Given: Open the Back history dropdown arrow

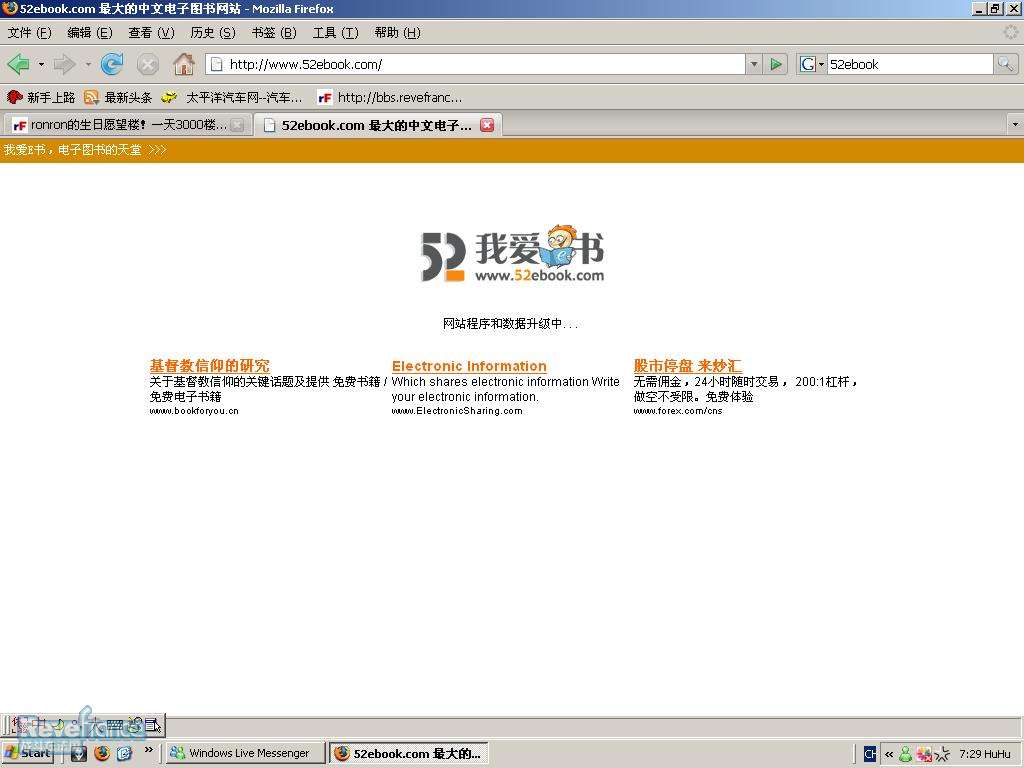Looking at the screenshot, I should point(41,65).
